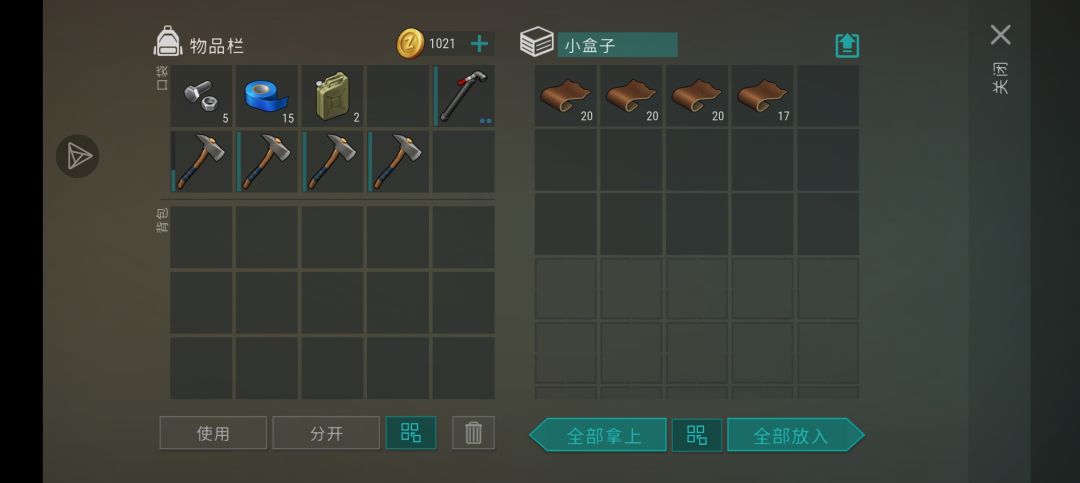The image size is (1080, 483).
Task: Close the inventory with the X button
Action: [1000, 35]
